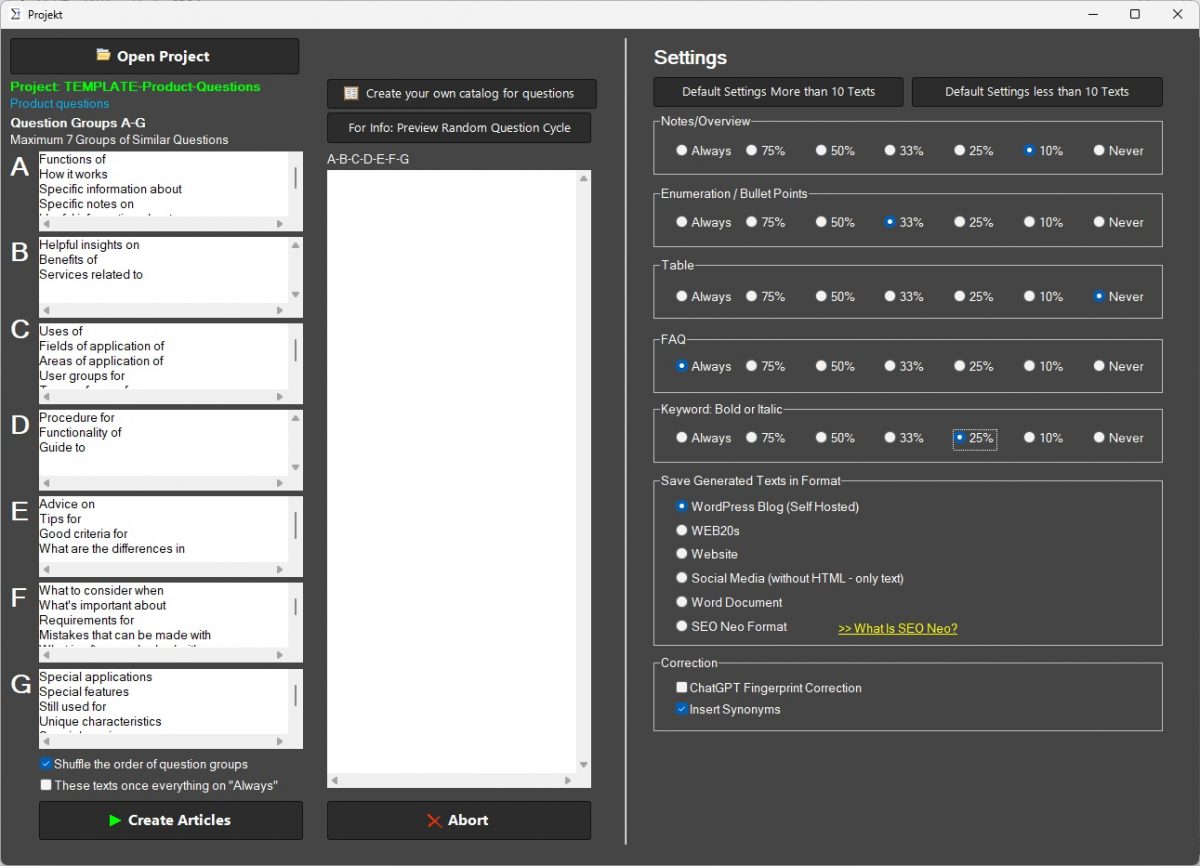Click the catalog icon beside 'Create your own catalog'
The height and width of the screenshot is (866, 1200).
coord(351,93)
